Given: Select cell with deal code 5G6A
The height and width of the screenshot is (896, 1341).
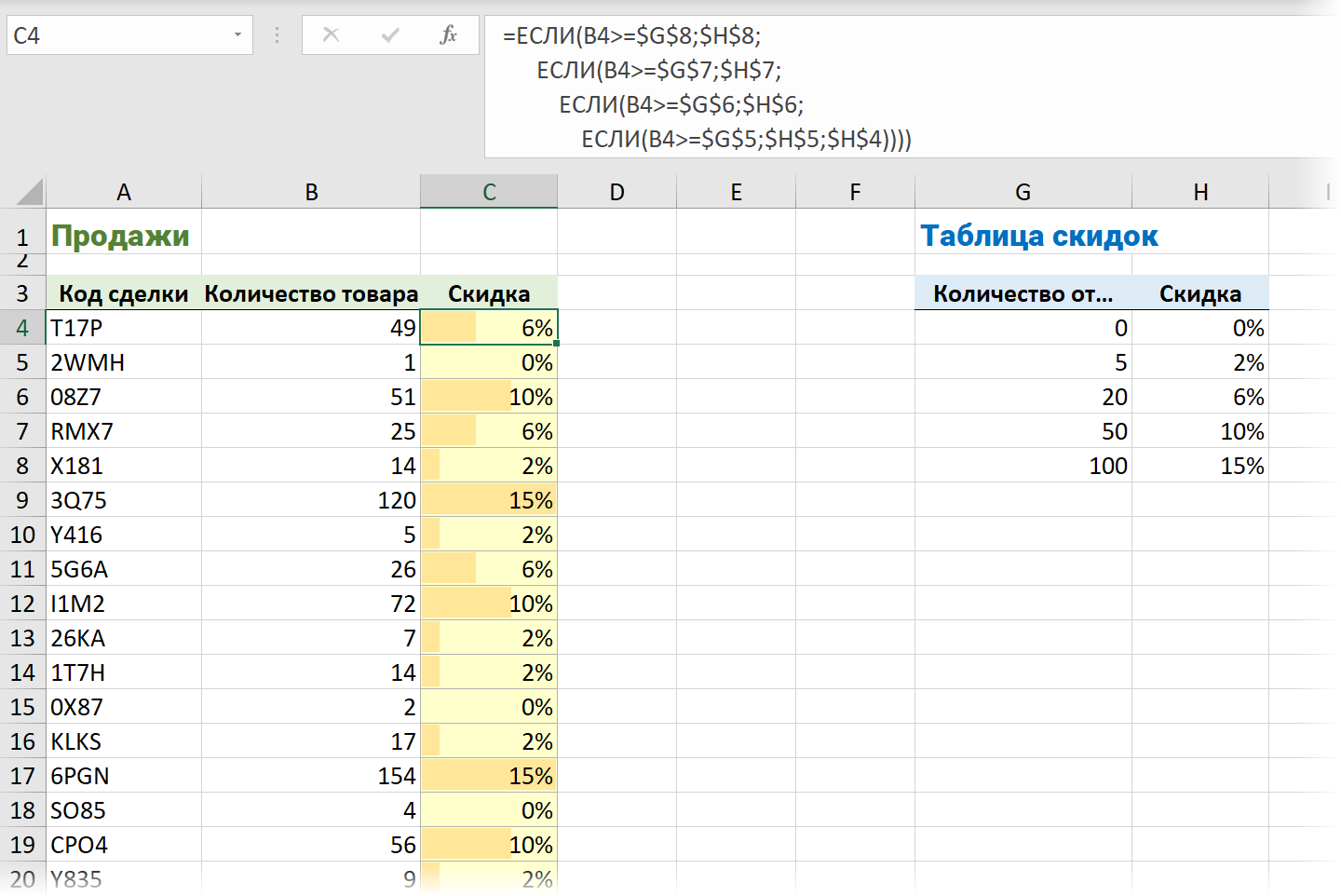Looking at the screenshot, I should point(124,569).
